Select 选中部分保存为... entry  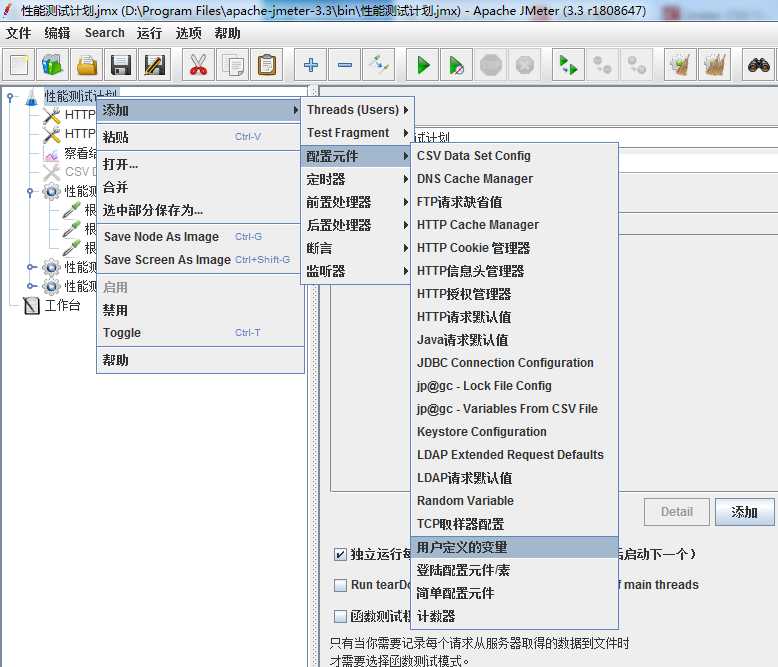(200, 210)
